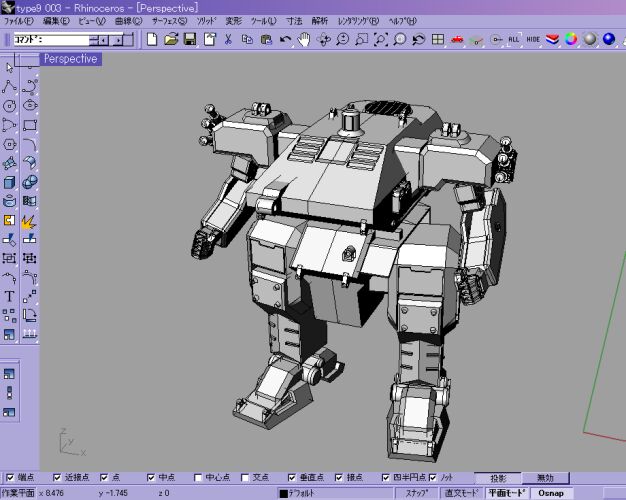This screenshot has width=626, height=500.
Task: Copy selection with the copy icon
Action: coord(248,39)
